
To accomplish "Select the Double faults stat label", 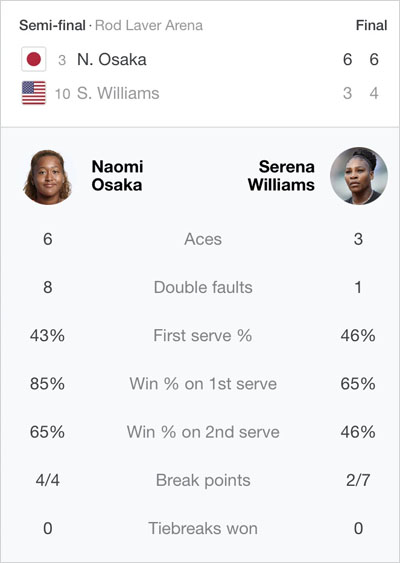I will click(203, 287).
